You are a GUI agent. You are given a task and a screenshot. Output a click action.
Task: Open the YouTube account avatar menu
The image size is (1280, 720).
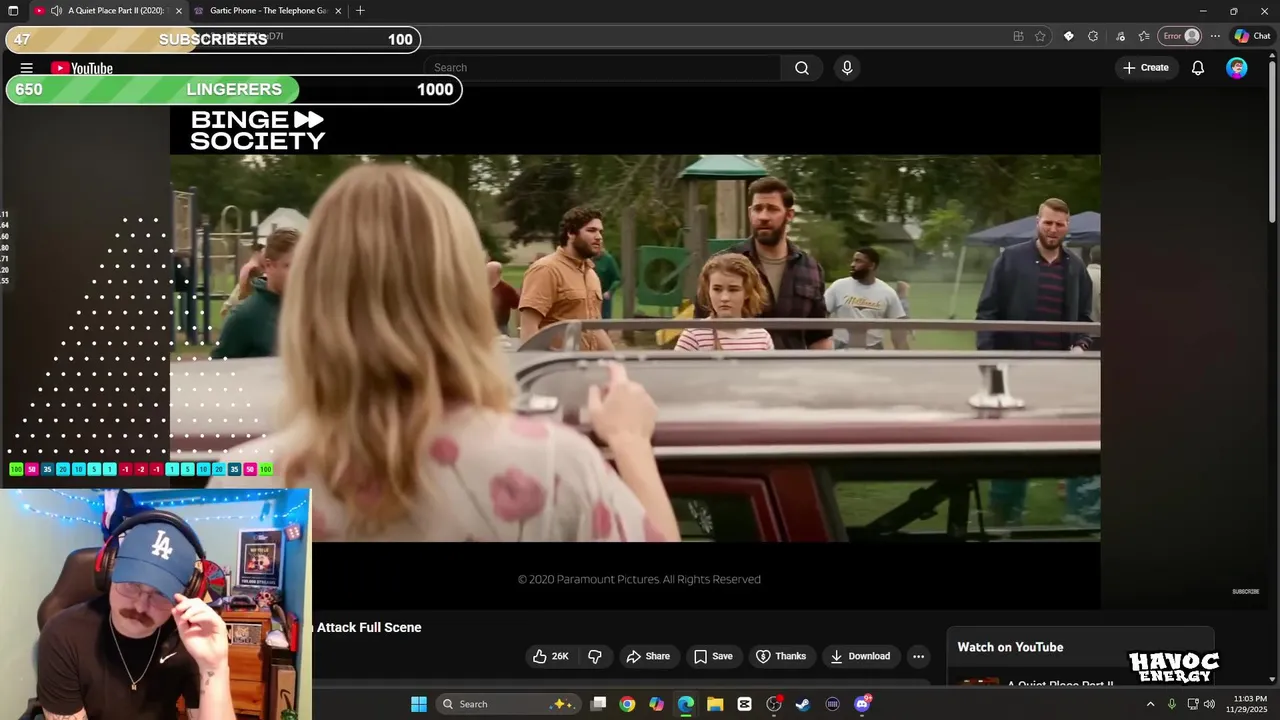point(1237,68)
